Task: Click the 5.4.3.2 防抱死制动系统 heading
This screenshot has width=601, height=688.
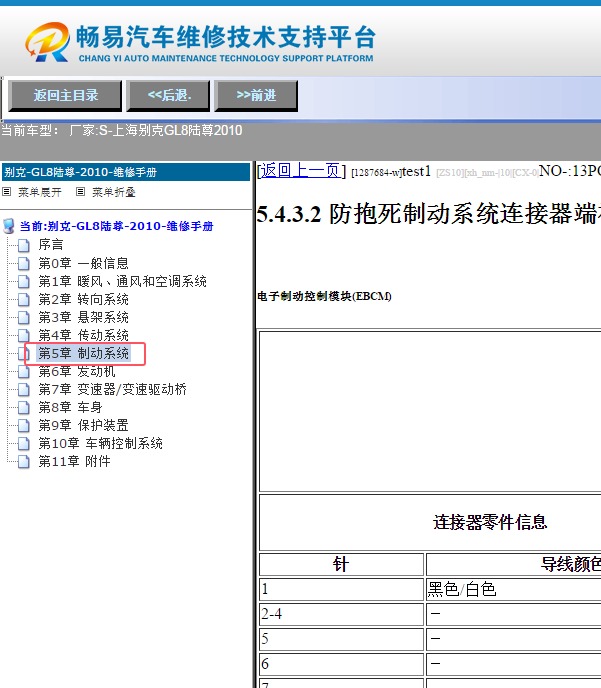Action: (428, 214)
